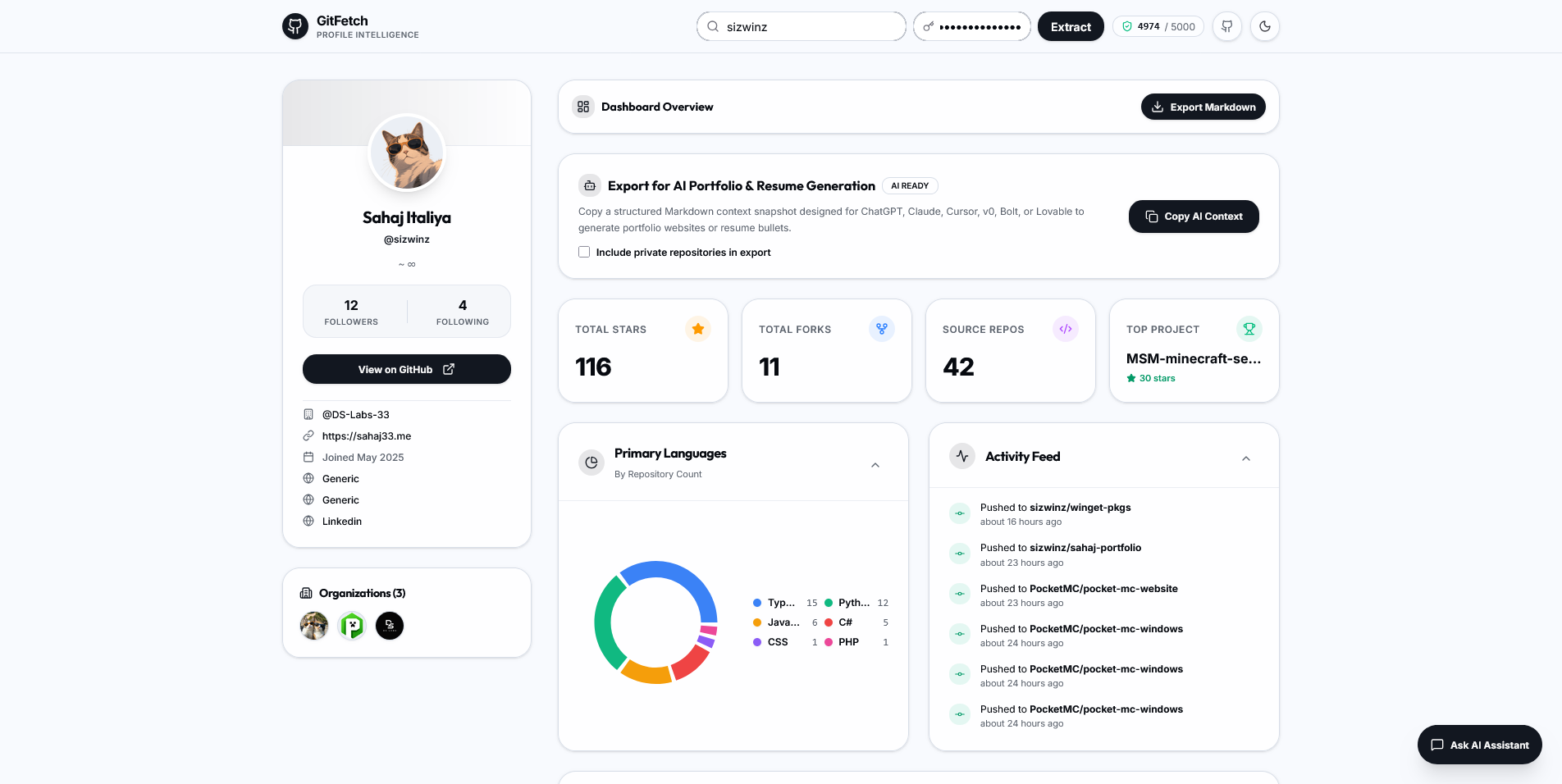Image resolution: width=1562 pixels, height=784 pixels.
Task: Click the Activity Feed pulse icon
Action: click(x=962, y=456)
